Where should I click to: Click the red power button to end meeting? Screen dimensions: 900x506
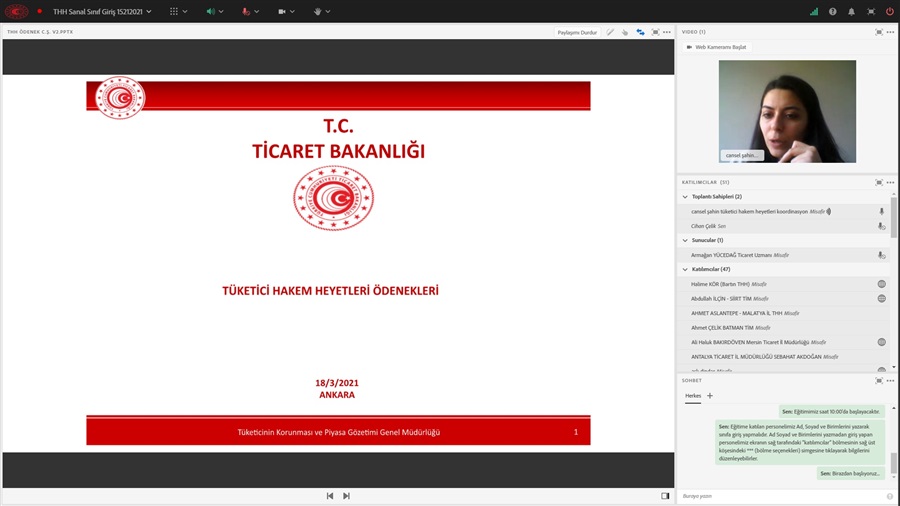pos(889,11)
